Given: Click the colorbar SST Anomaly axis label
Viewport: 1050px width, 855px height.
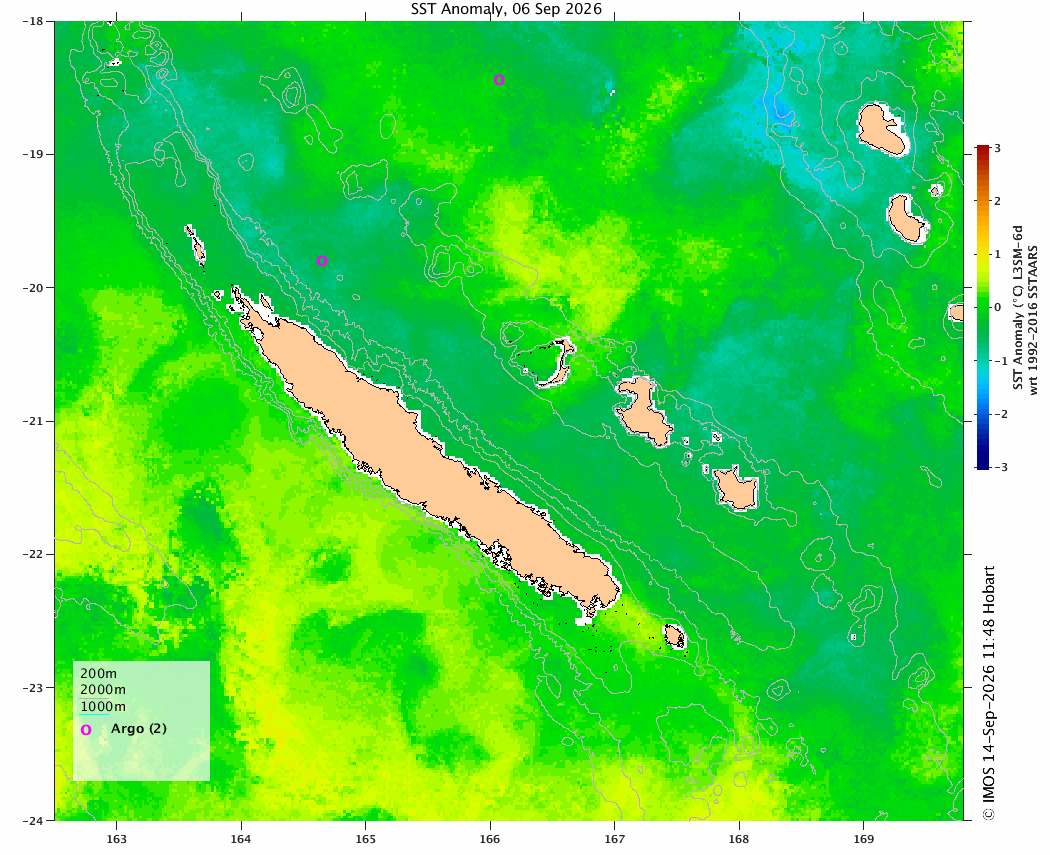Looking at the screenshot, I should click(1025, 308).
